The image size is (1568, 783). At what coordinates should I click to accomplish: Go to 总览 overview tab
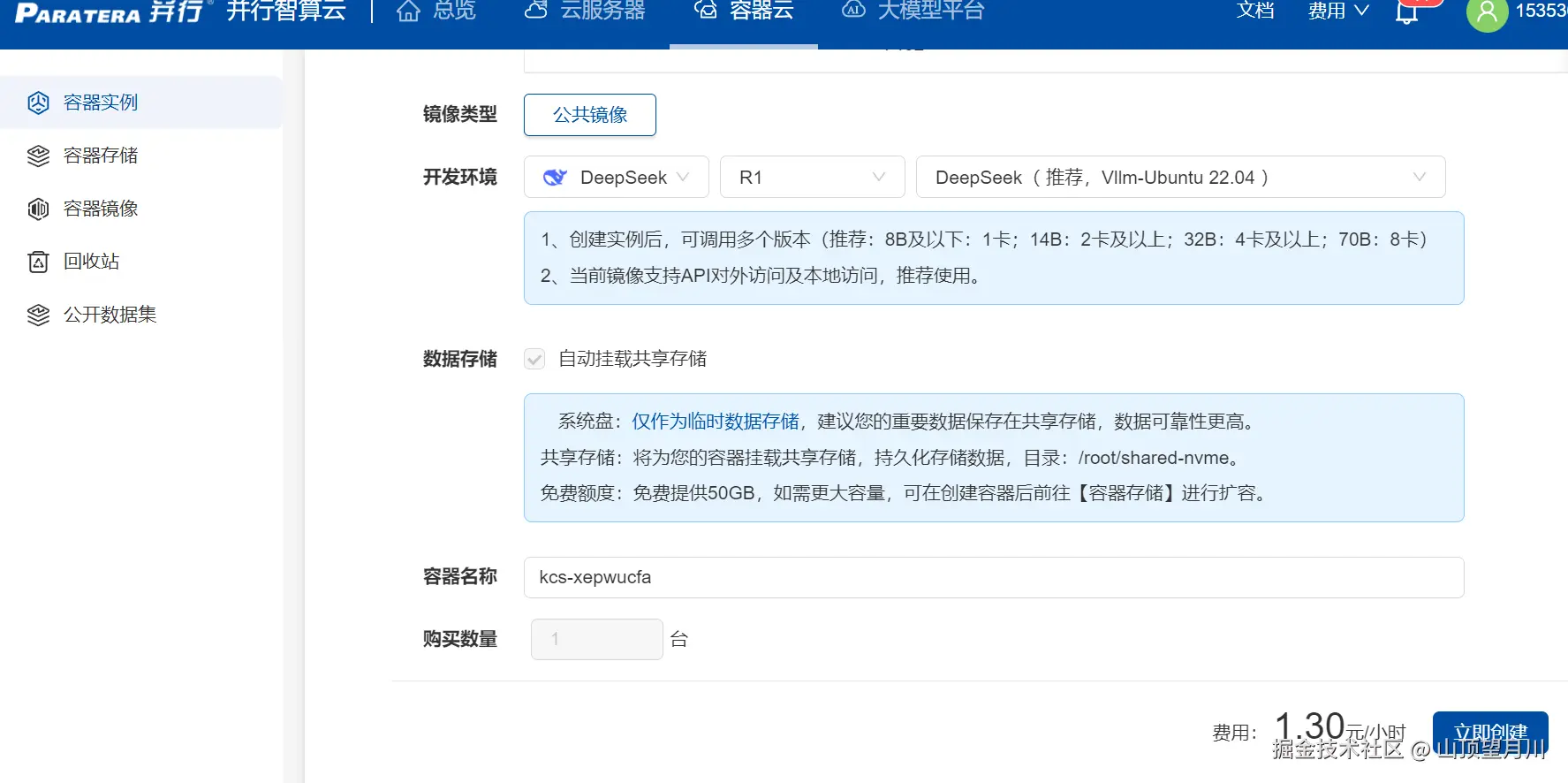(x=436, y=11)
